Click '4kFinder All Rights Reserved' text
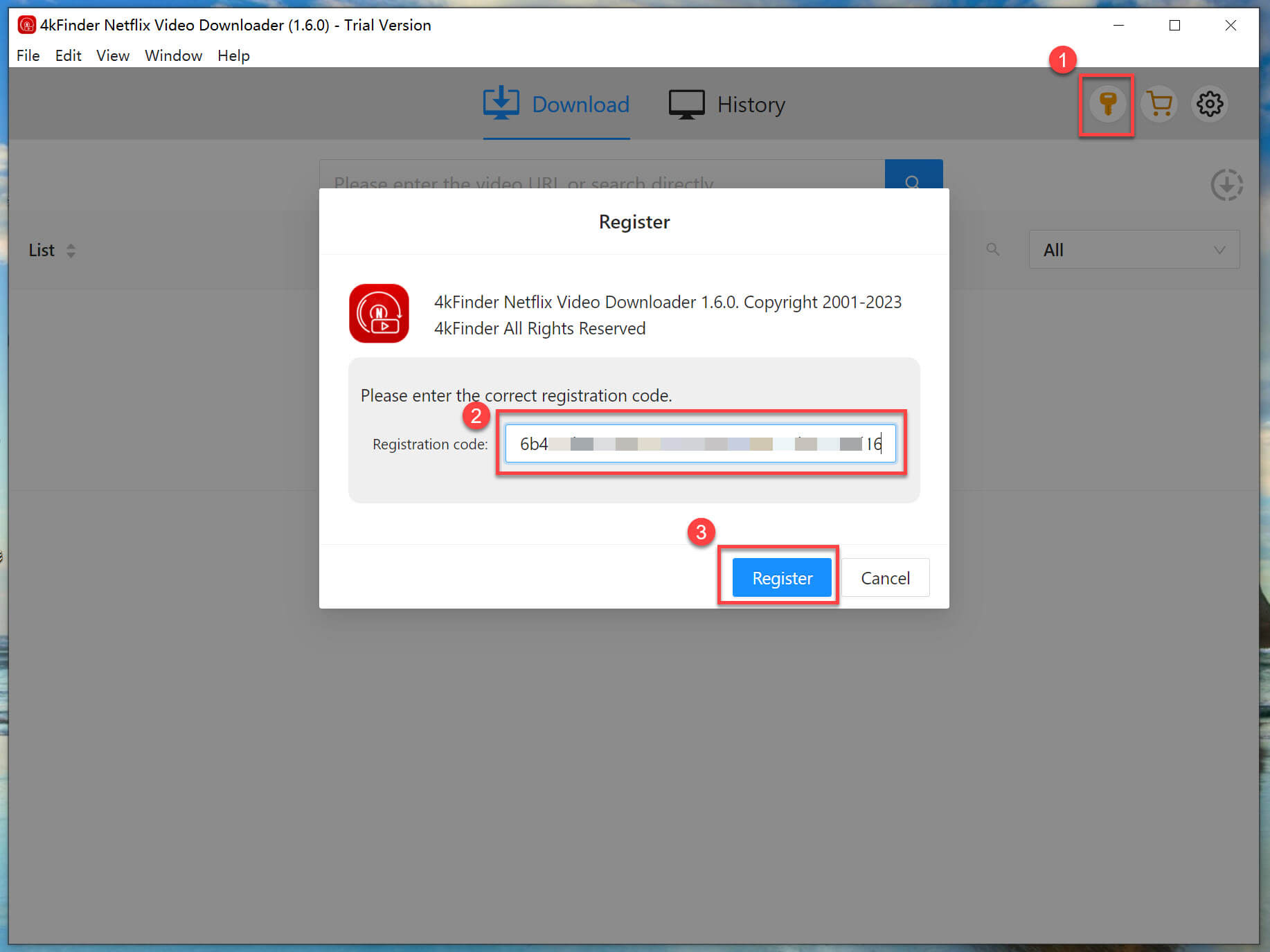Viewport: 1270px width, 952px height. click(x=539, y=328)
